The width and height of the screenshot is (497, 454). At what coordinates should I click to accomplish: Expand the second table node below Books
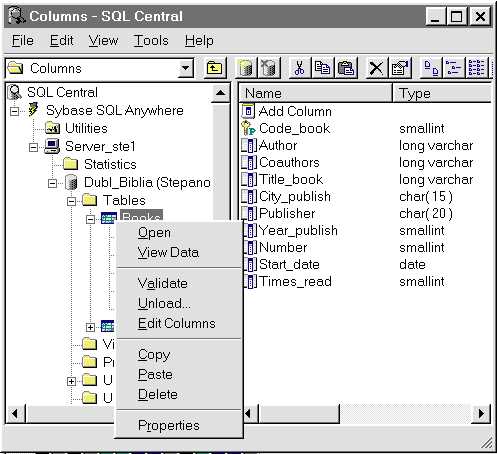pyautogui.click(x=90, y=327)
